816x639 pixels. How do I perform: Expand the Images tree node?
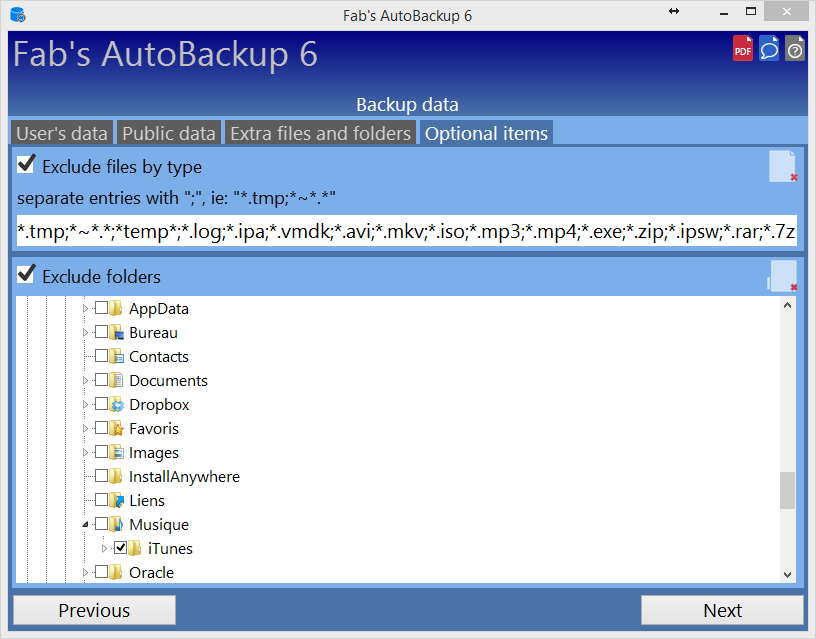[85, 452]
